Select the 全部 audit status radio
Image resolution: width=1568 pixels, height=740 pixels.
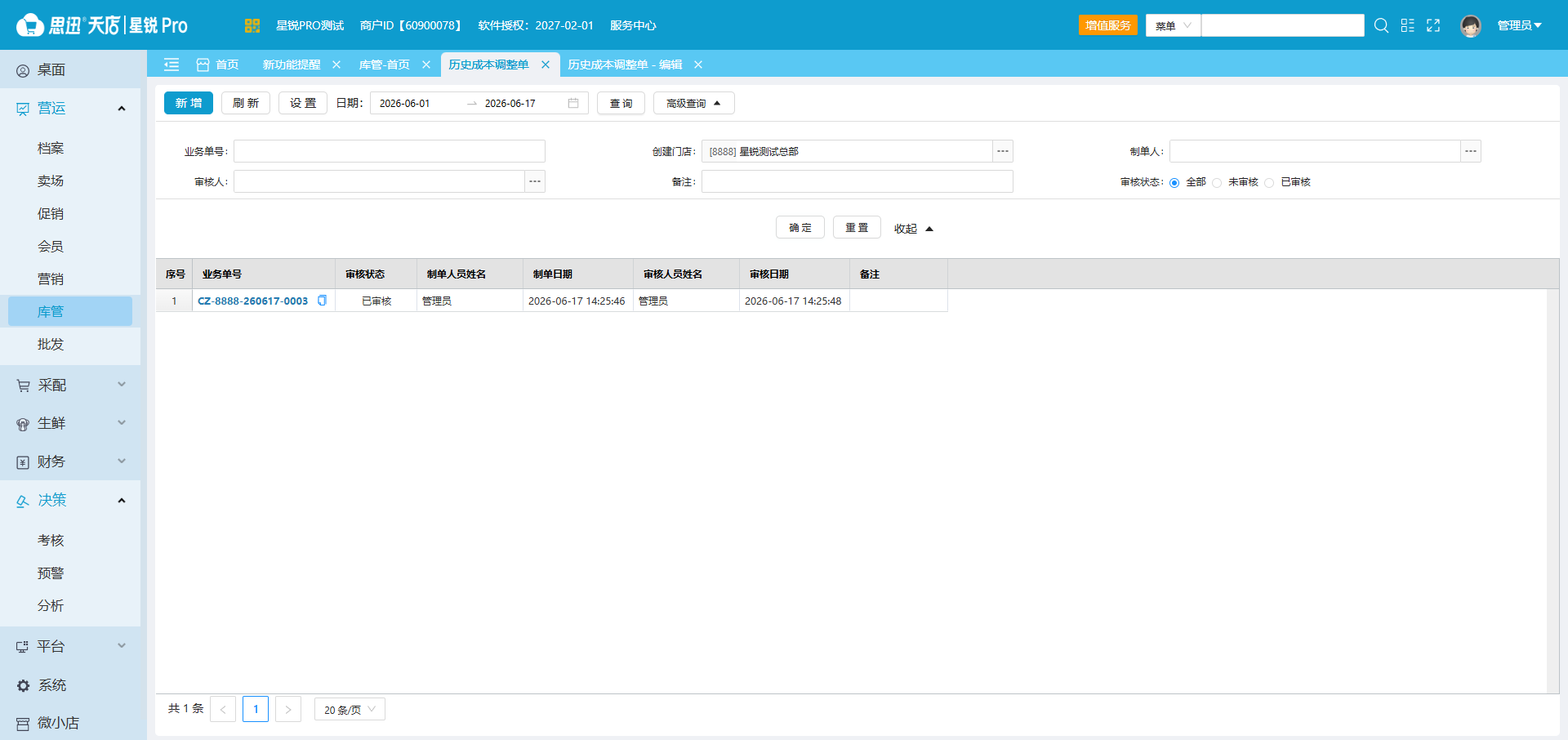[x=1174, y=182]
